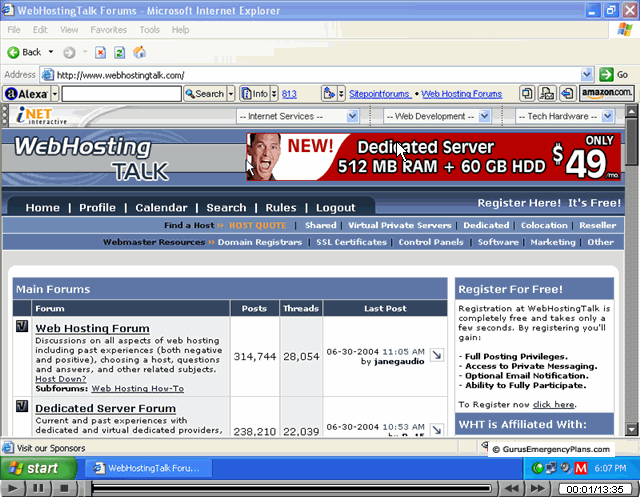Click the Windows Start button
This screenshot has width=640, height=497.
pyautogui.click(x=38, y=468)
